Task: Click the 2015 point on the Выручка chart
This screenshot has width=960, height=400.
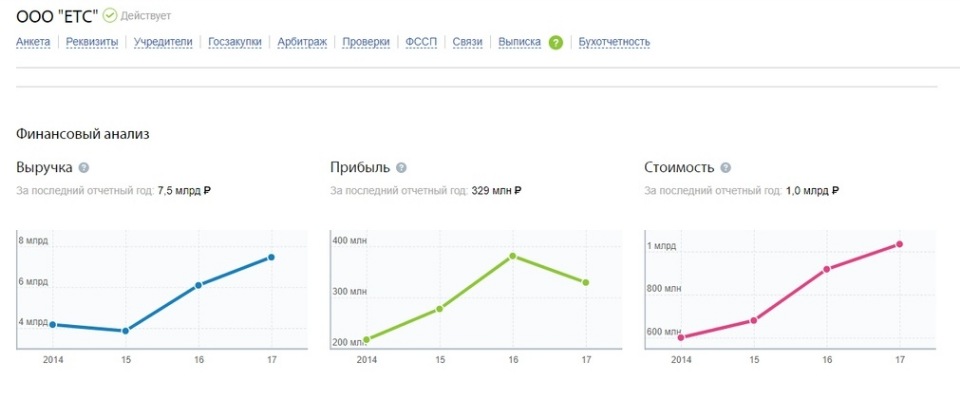Action: tap(126, 331)
